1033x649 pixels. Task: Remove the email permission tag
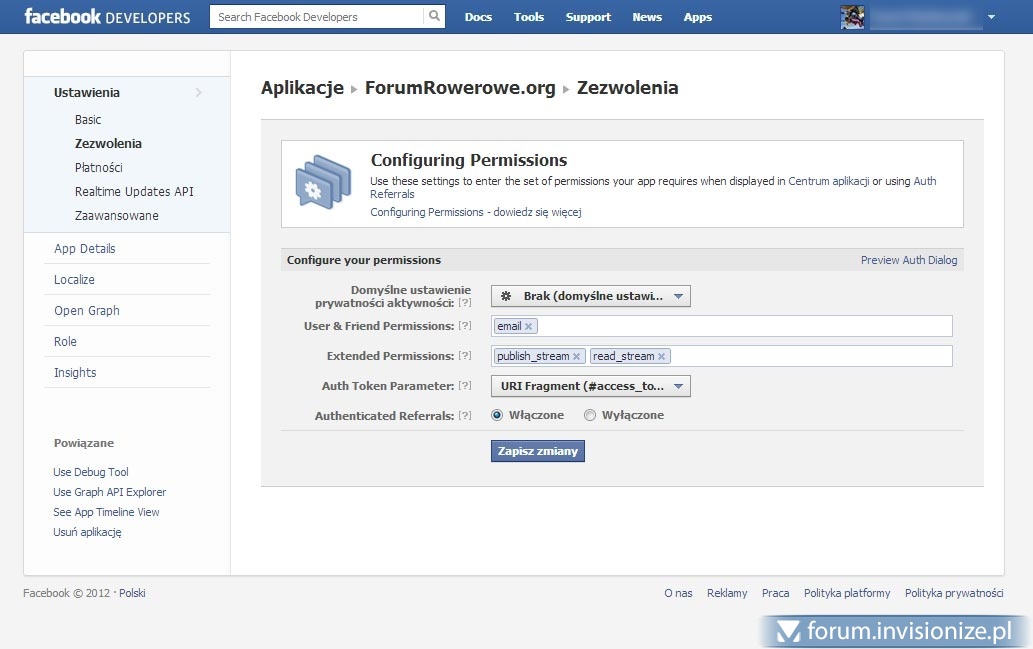529,327
